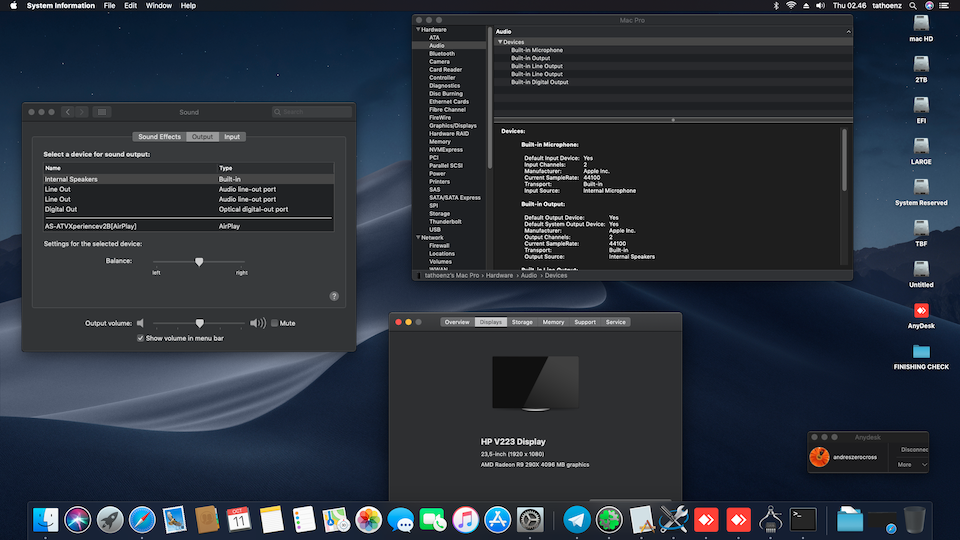Click the Terminal icon in dock
960x540 pixels.
coord(803,520)
